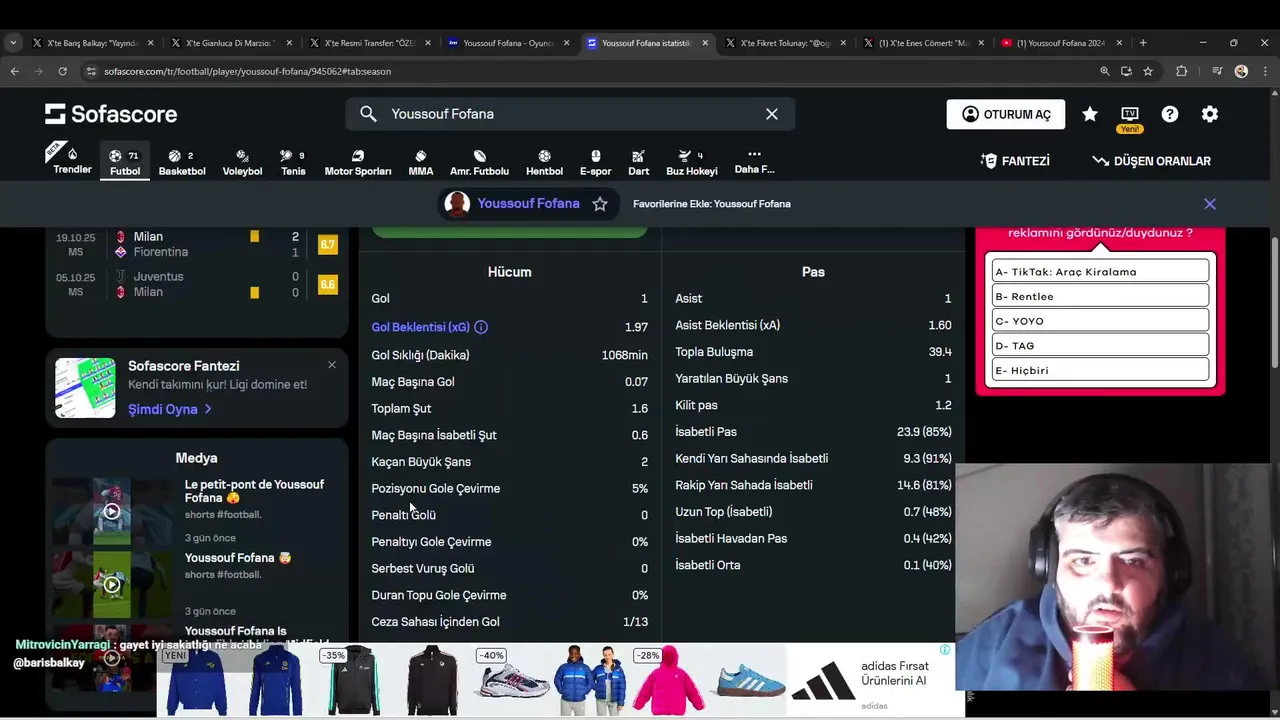1280x720 pixels.
Task: Dismiss the favorites banner with X
Action: (x=1210, y=204)
